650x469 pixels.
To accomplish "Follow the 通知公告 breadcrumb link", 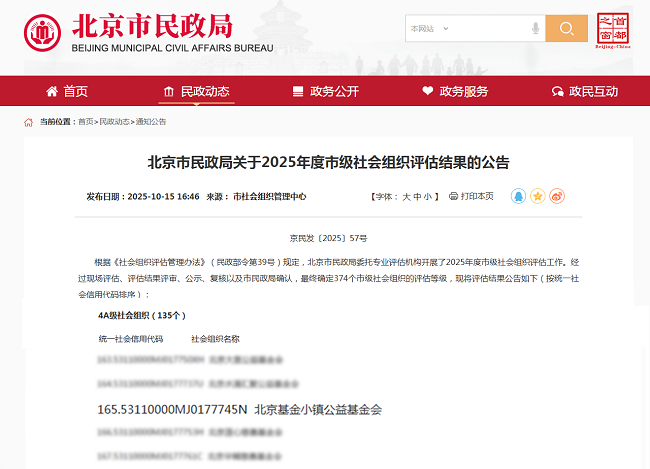I will pyautogui.click(x=151, y=122).
